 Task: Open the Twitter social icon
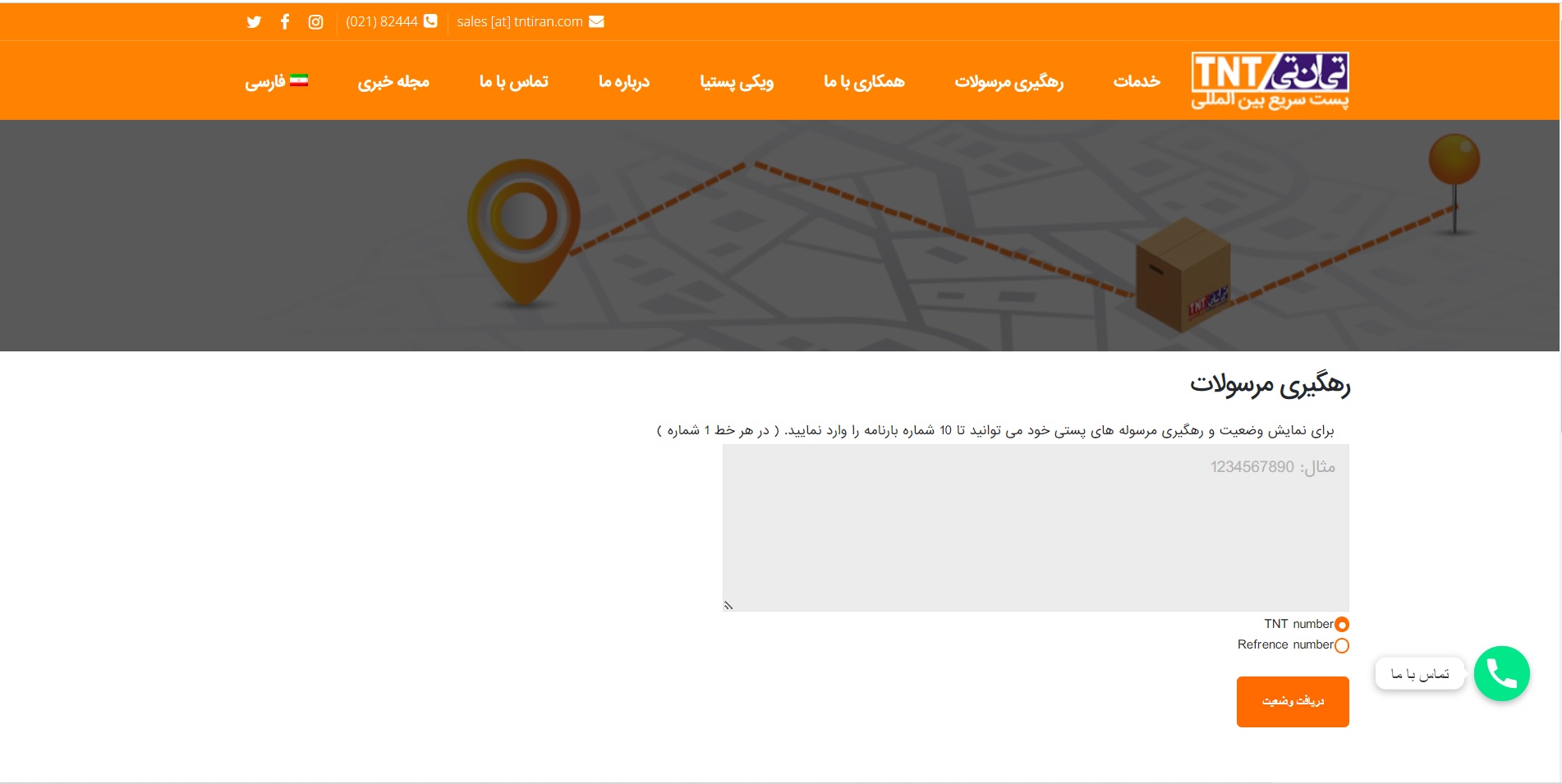coord(254,22)
